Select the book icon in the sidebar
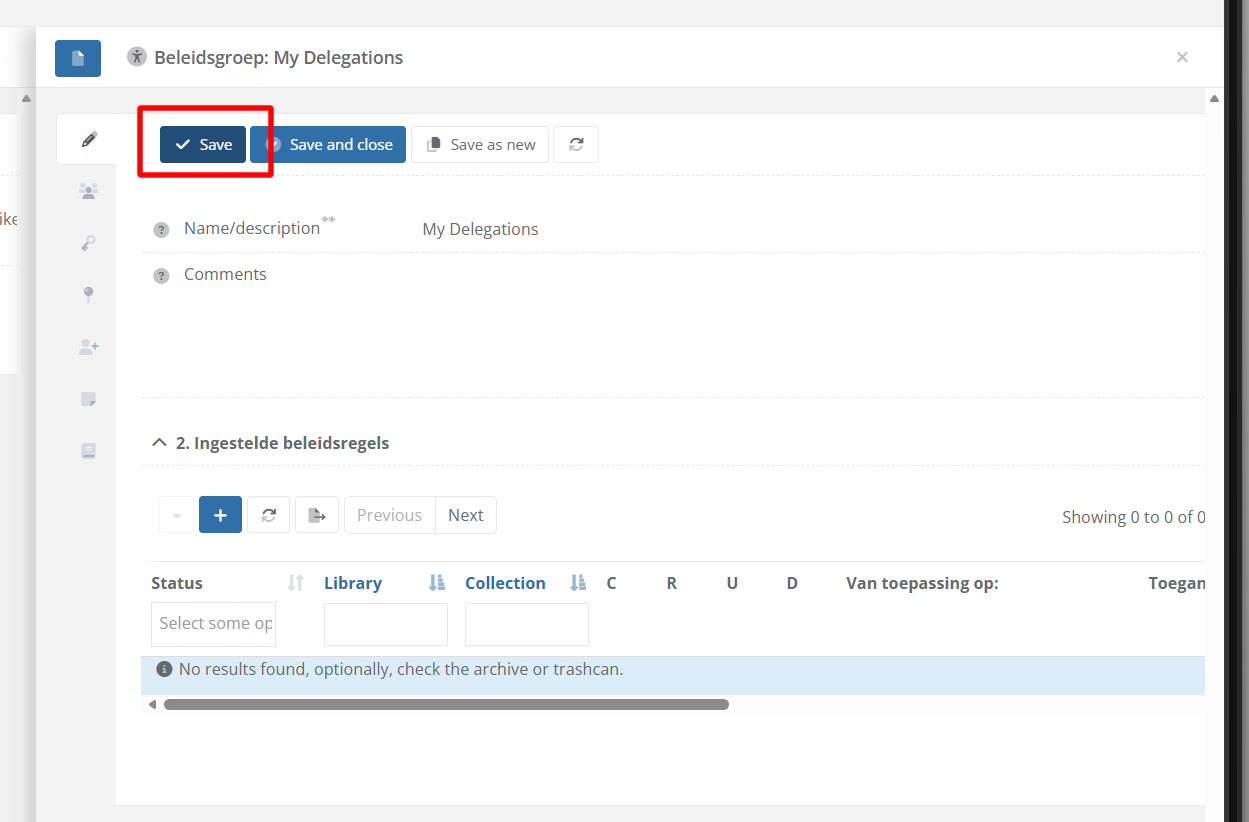The image size is (1249, 822). (89, 451)
